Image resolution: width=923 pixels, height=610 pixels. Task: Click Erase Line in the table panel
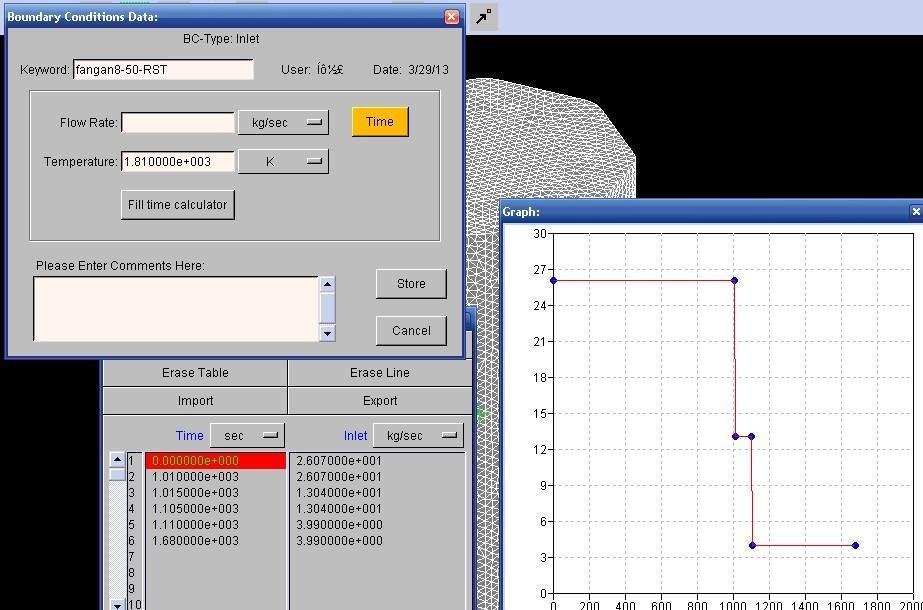[380, 373]
